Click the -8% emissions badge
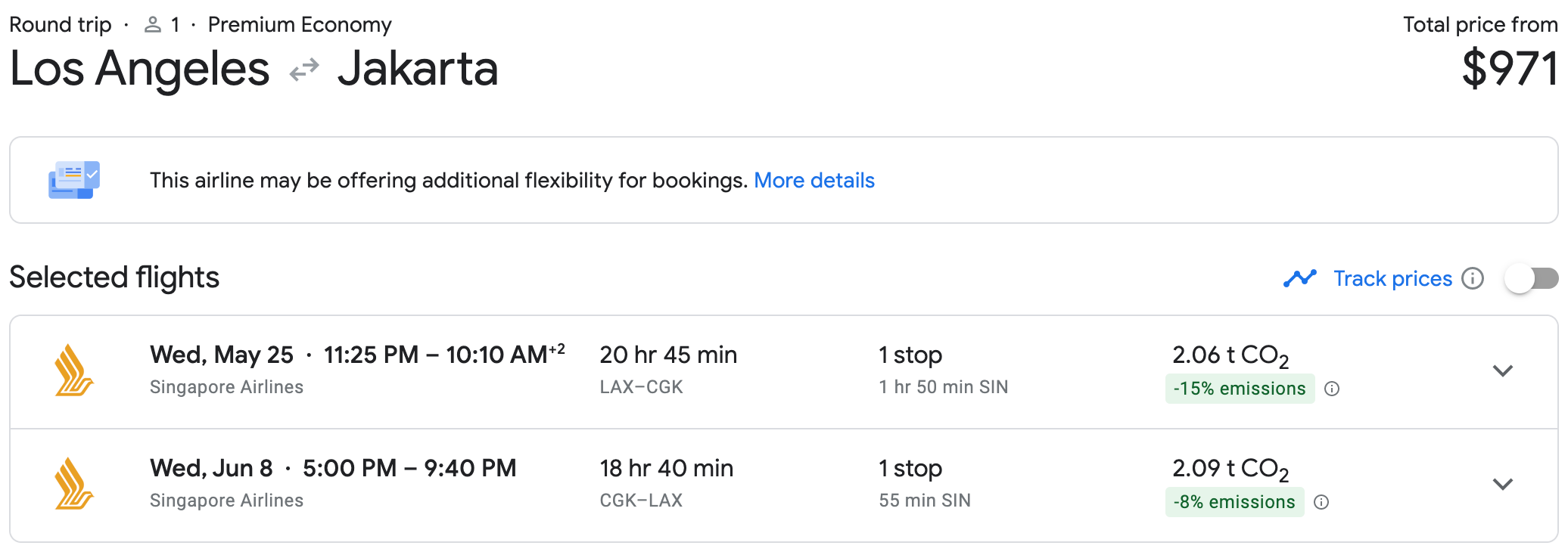The height and width of the screenshot is (558, 1568). 1234,502
